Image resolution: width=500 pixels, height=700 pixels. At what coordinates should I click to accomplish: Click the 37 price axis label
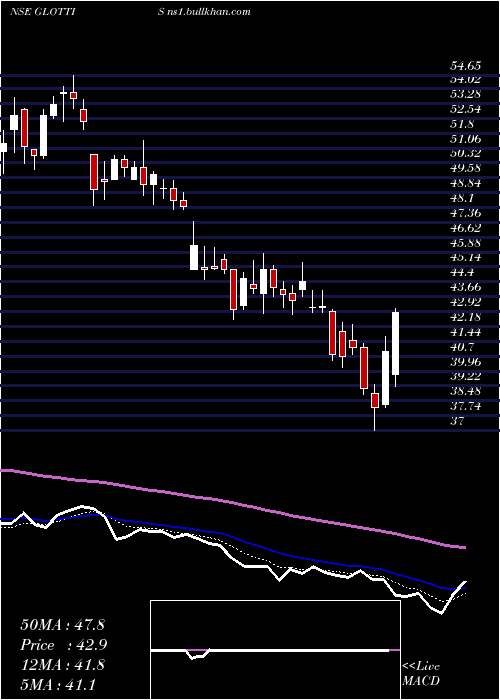point(457,421)
